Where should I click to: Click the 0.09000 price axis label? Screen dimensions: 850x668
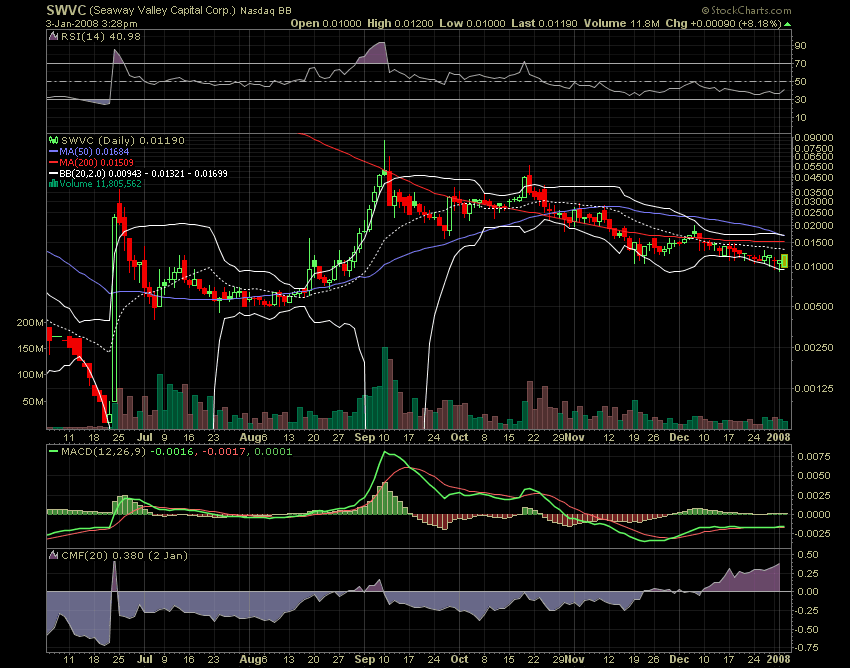(814, 138)
